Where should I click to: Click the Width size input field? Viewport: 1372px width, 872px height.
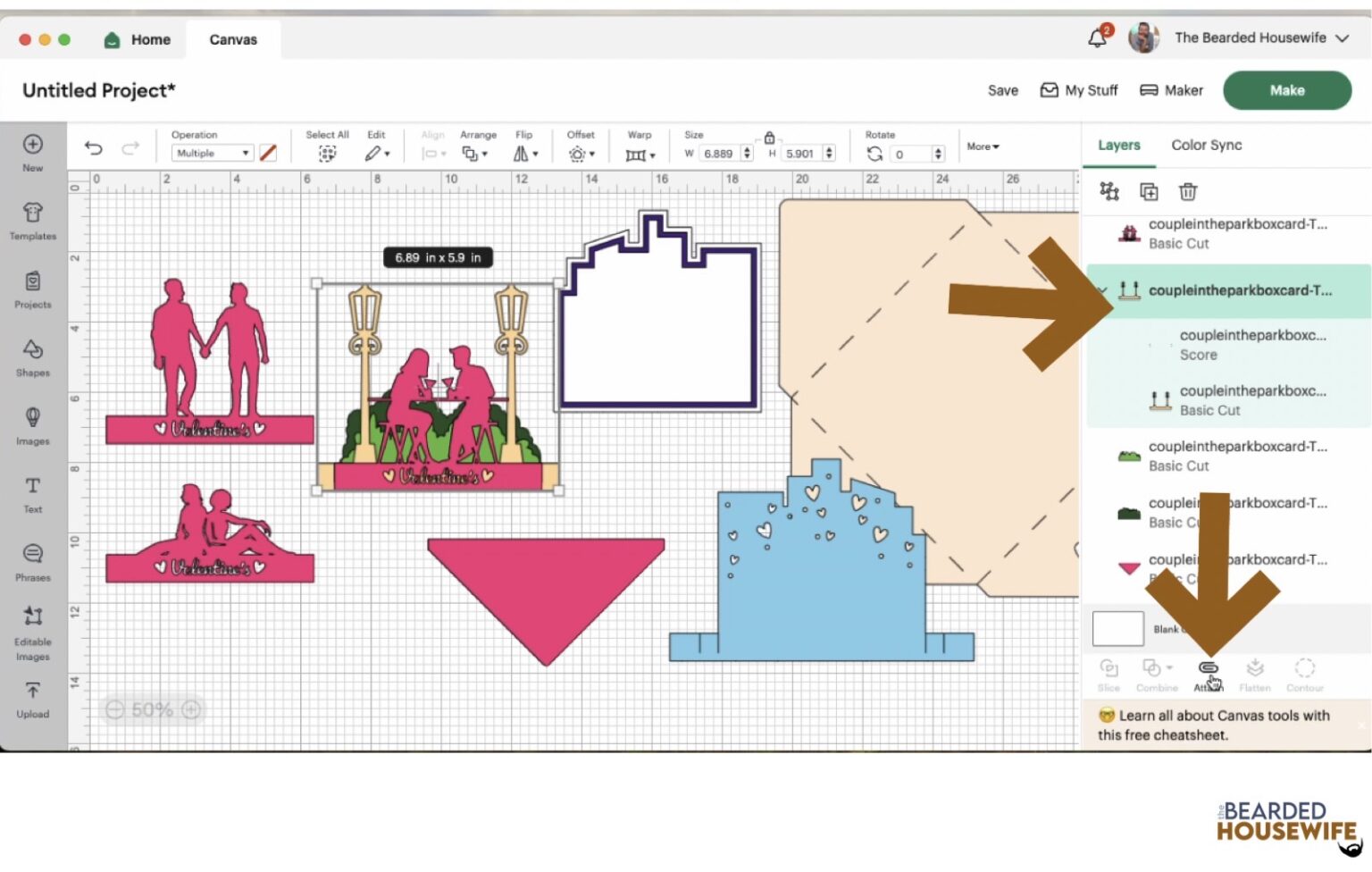click(720, 154)
